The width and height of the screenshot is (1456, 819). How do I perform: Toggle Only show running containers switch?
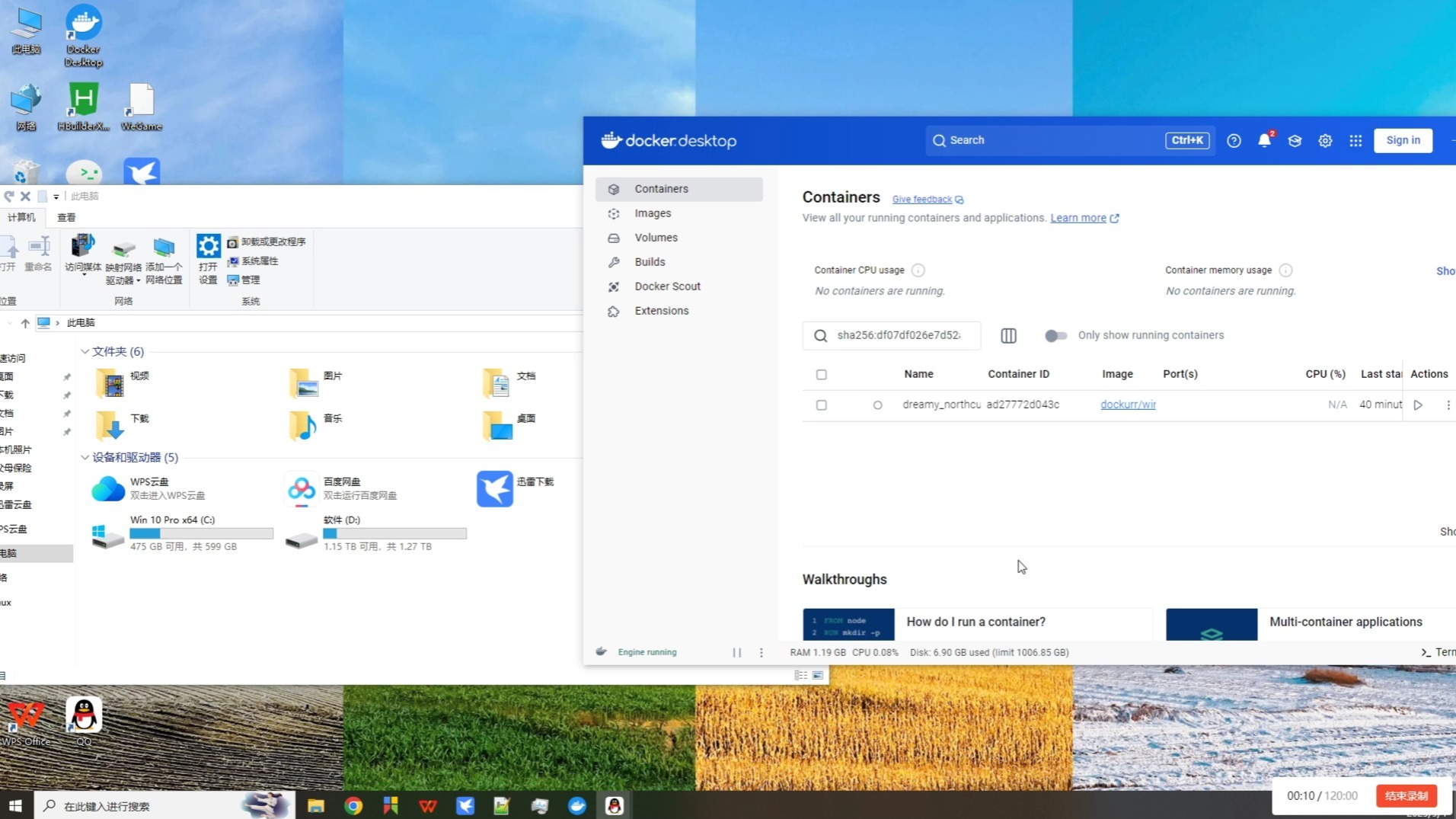point(1055,336)
